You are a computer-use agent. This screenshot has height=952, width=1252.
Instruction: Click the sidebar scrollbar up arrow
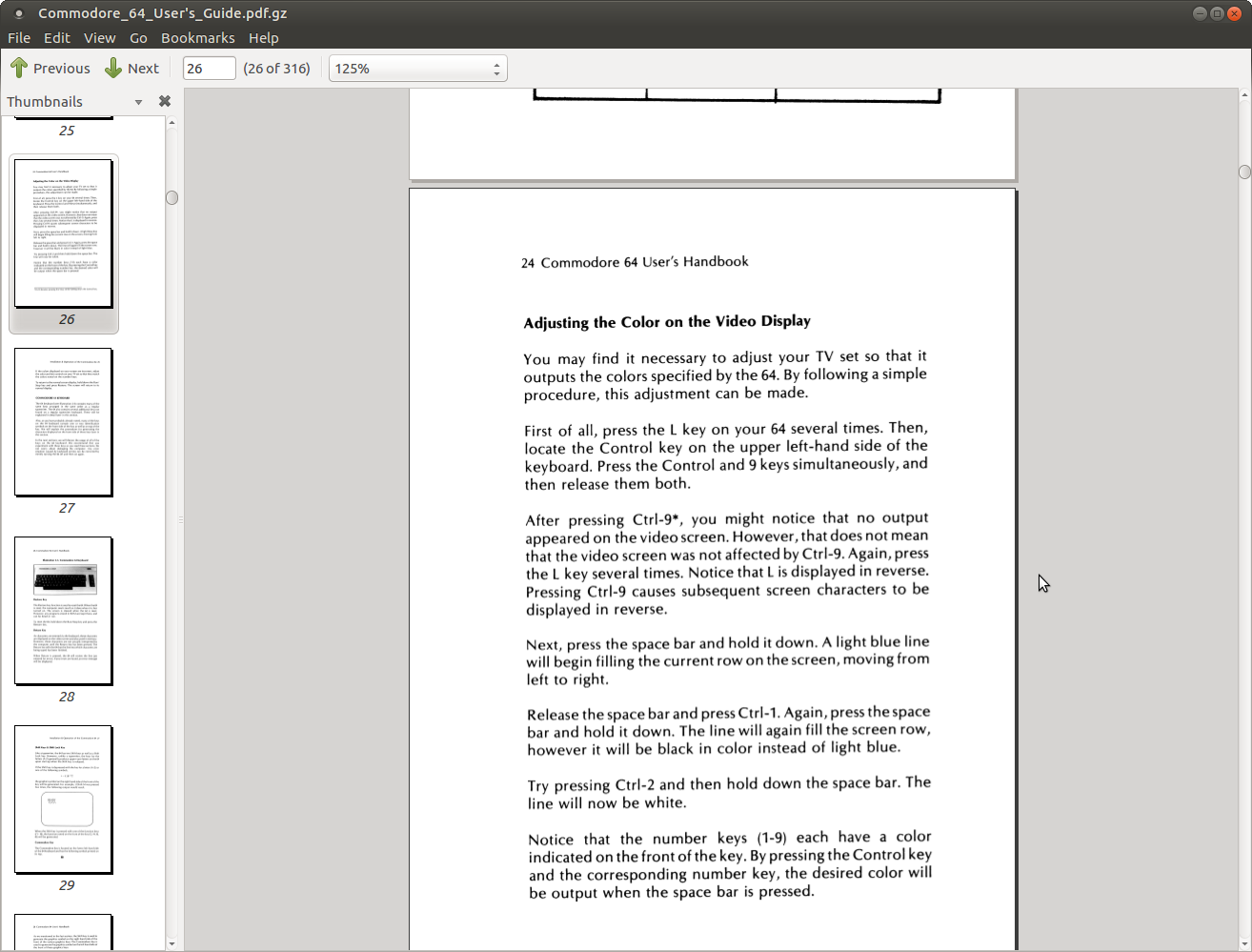coord(172,122)
